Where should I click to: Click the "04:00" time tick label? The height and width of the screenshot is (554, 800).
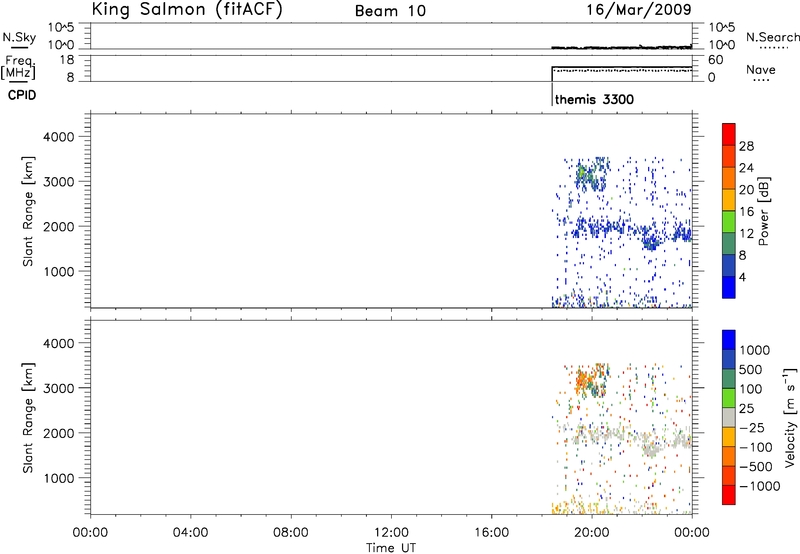point(190,533)
